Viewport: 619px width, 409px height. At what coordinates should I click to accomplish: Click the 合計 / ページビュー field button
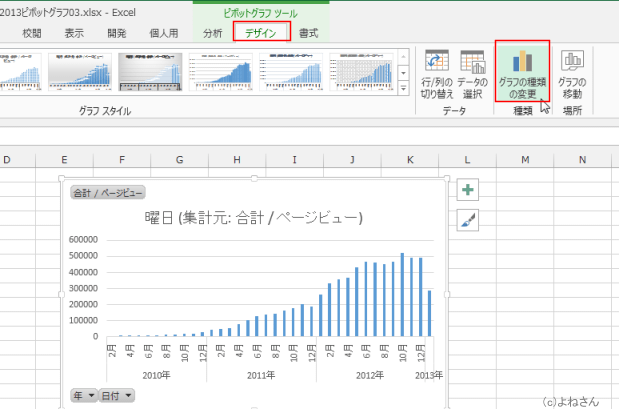(x=108, y=193)
